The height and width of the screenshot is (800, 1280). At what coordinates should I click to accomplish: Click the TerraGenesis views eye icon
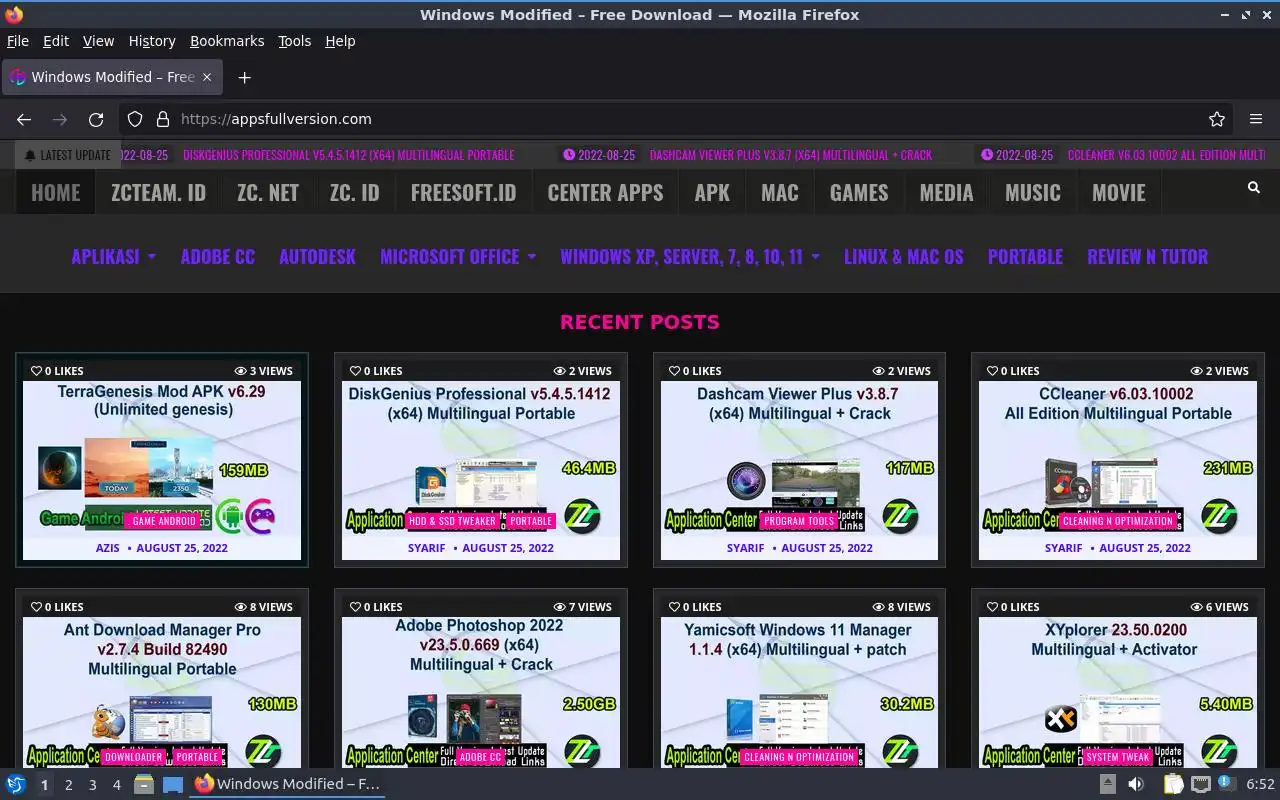[x=241, y=371]
